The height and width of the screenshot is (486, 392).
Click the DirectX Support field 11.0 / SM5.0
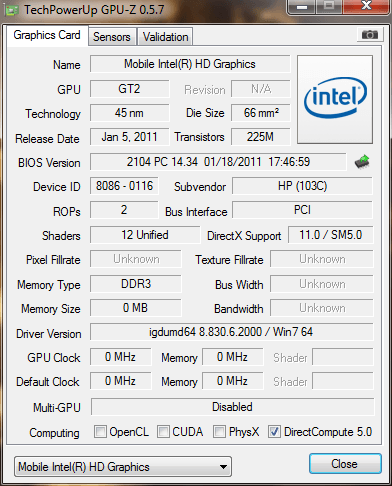[330, 235]
